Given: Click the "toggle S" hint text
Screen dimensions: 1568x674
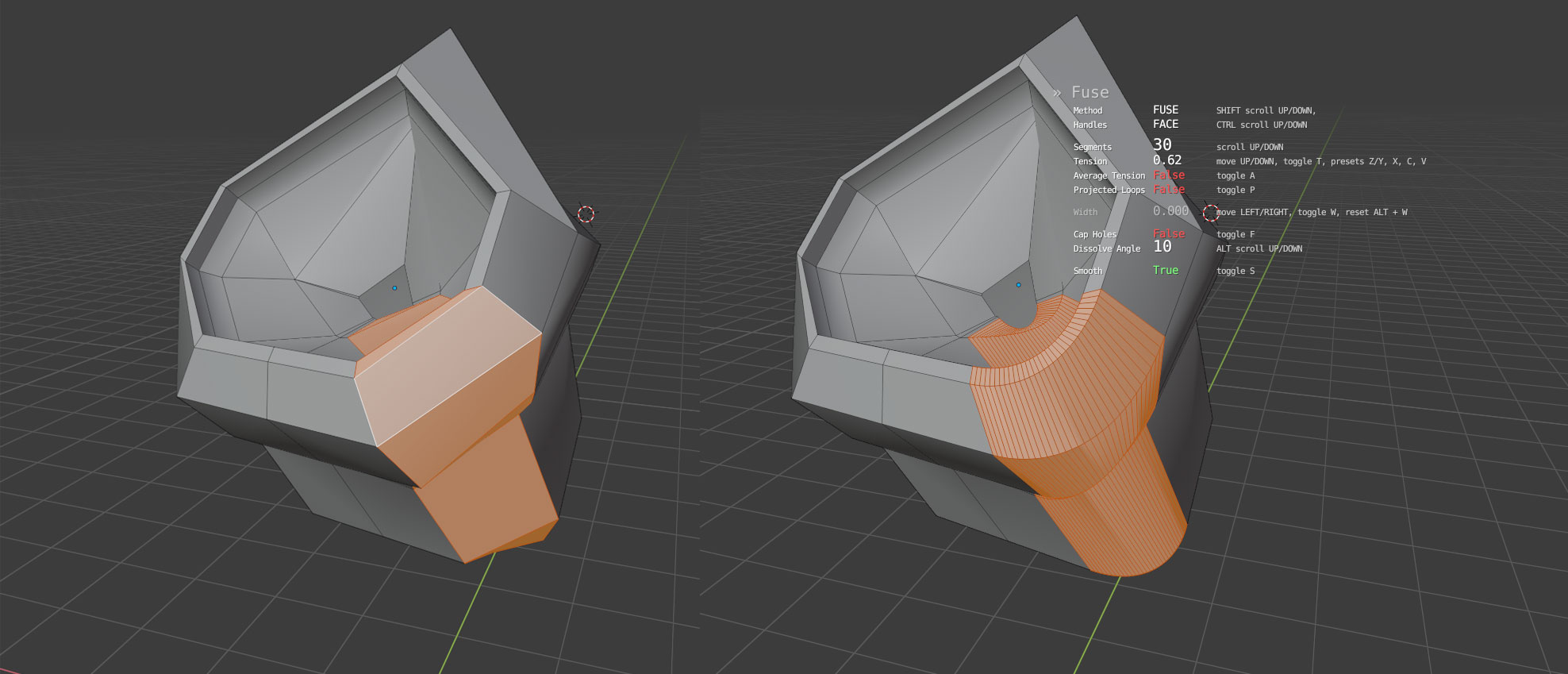Looking at the screenshot, I should 1235,272.
